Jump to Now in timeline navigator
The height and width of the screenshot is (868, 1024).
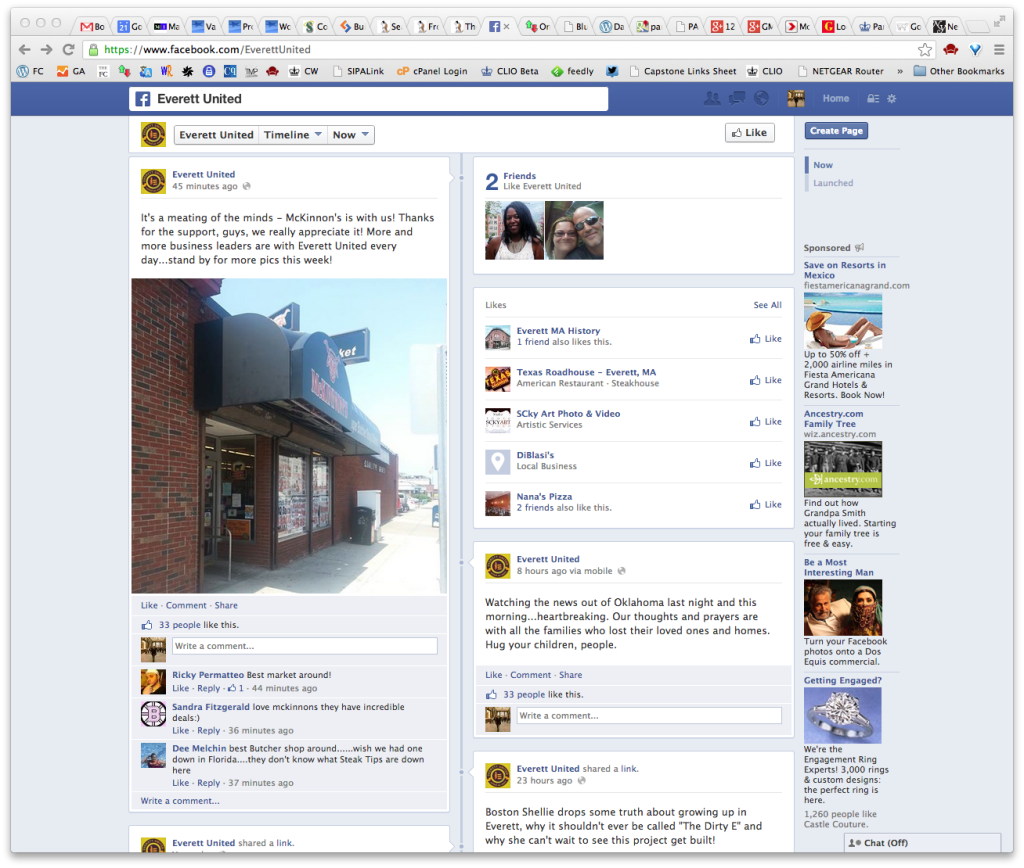click(x=823, y=165)
